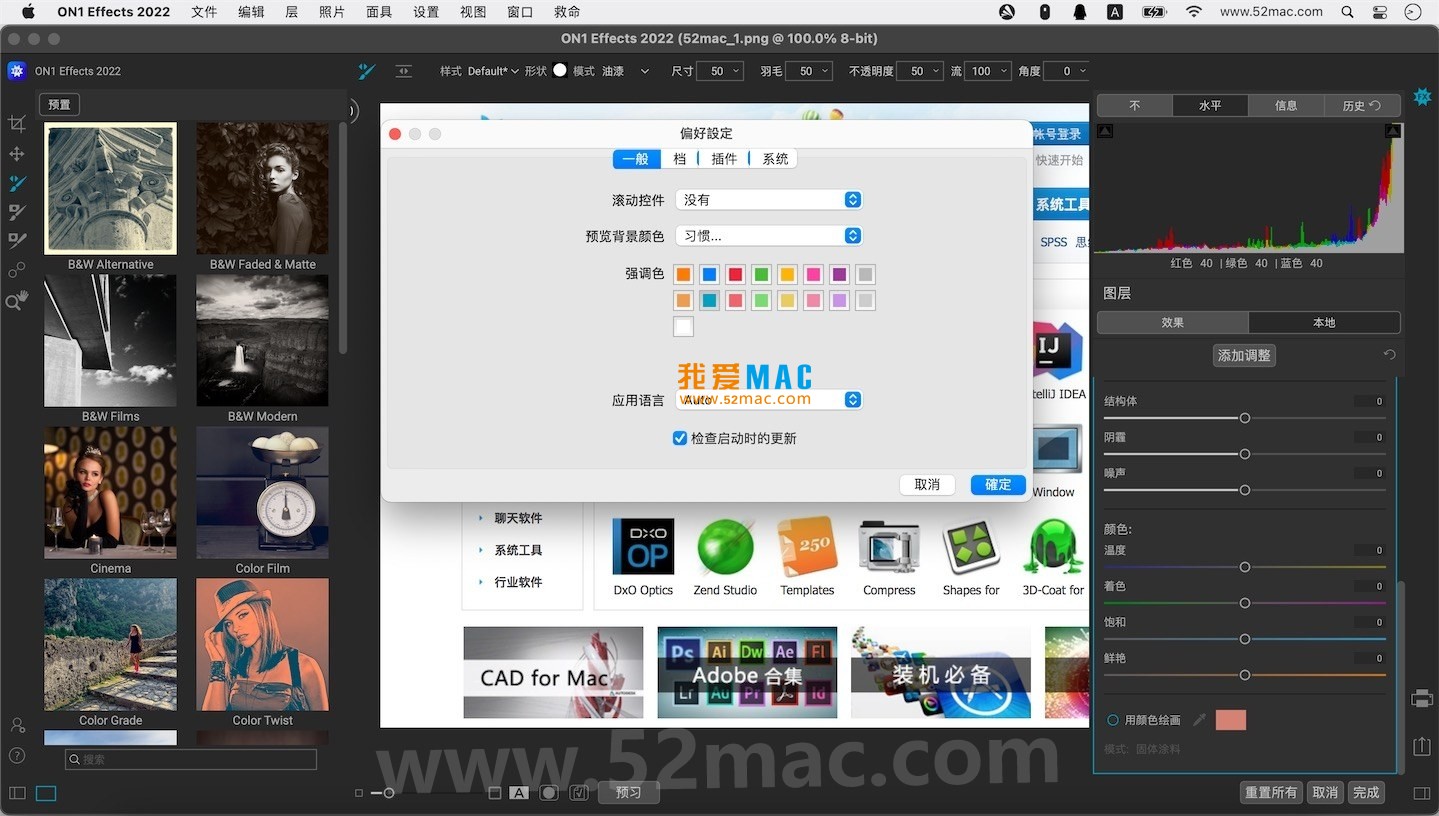Open the Apple menu

point(28,12)
